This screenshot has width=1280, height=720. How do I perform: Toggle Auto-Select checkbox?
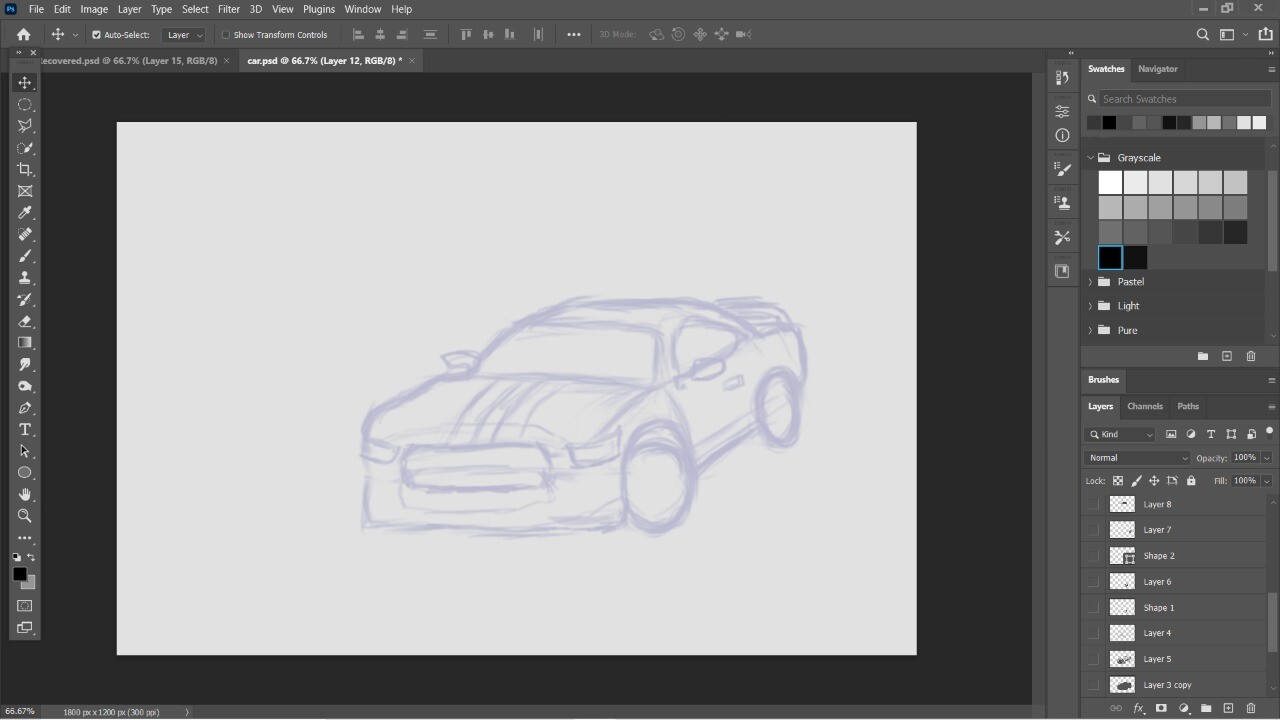[x=95, y=34]
